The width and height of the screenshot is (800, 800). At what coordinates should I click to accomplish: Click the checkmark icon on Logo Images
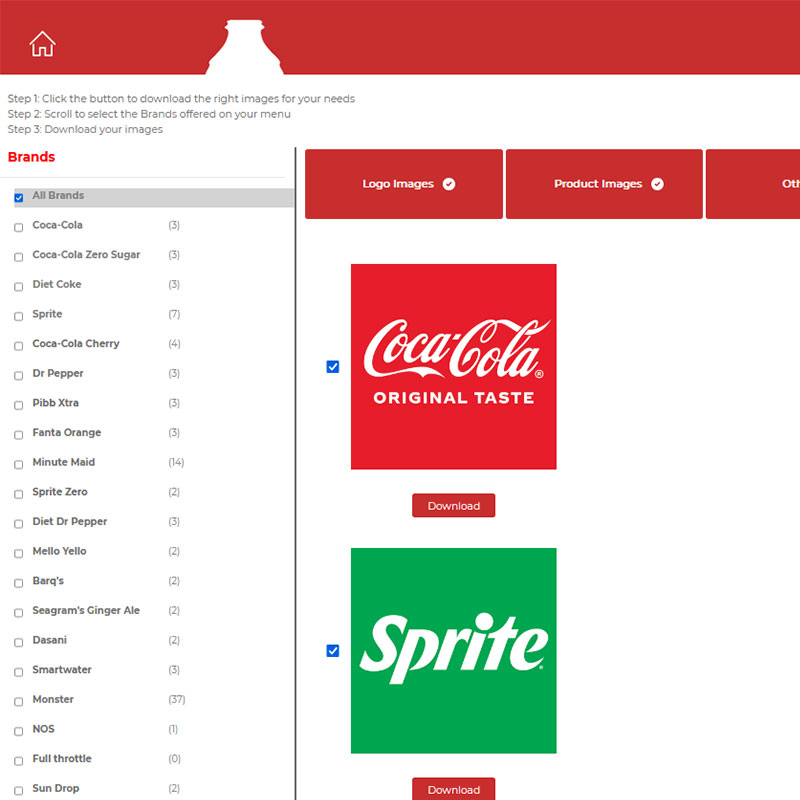pos(449,184)
